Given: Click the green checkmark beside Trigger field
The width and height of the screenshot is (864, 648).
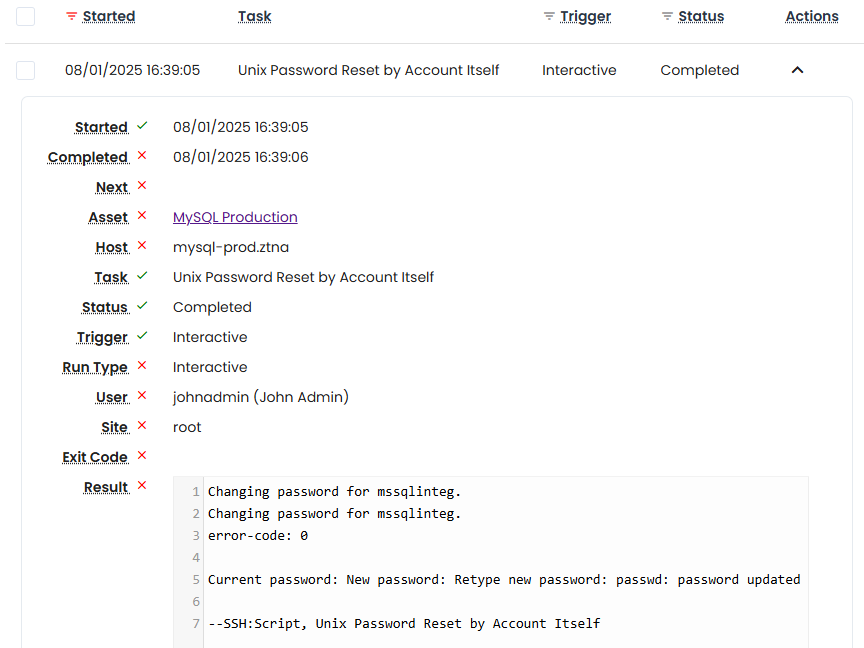Looking at the screenshot, I should click(x=141, y=336).
